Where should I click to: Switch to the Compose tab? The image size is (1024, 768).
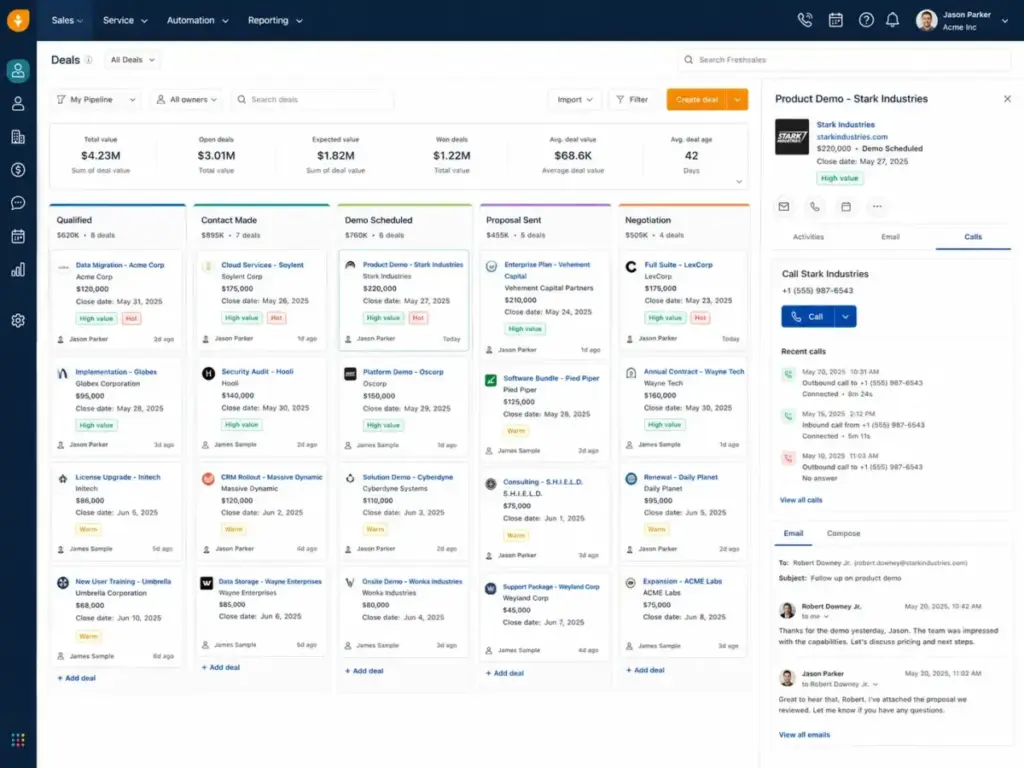click(x=843, y=534)
